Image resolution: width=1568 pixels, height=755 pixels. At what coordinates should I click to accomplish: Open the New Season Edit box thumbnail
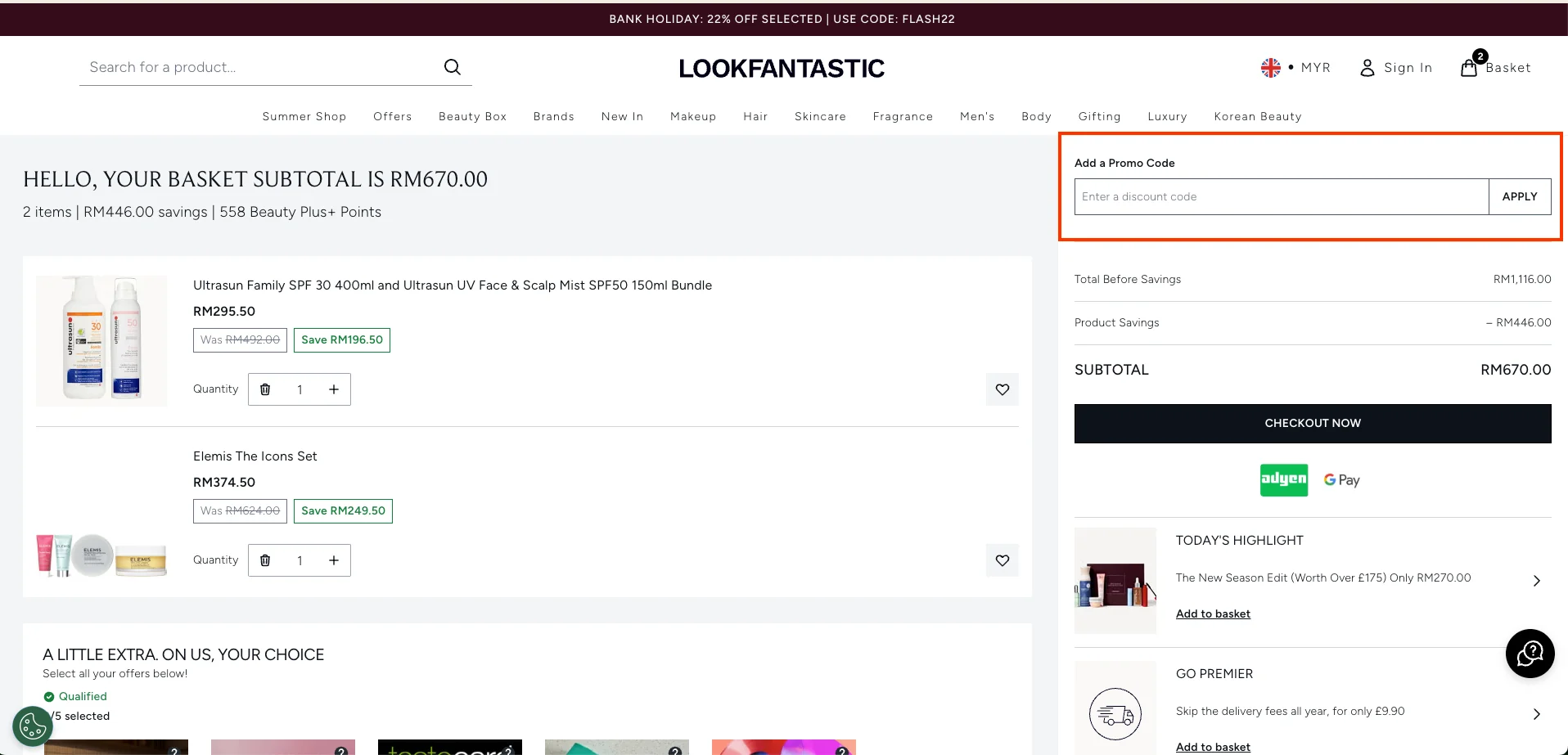[1115, 581]
